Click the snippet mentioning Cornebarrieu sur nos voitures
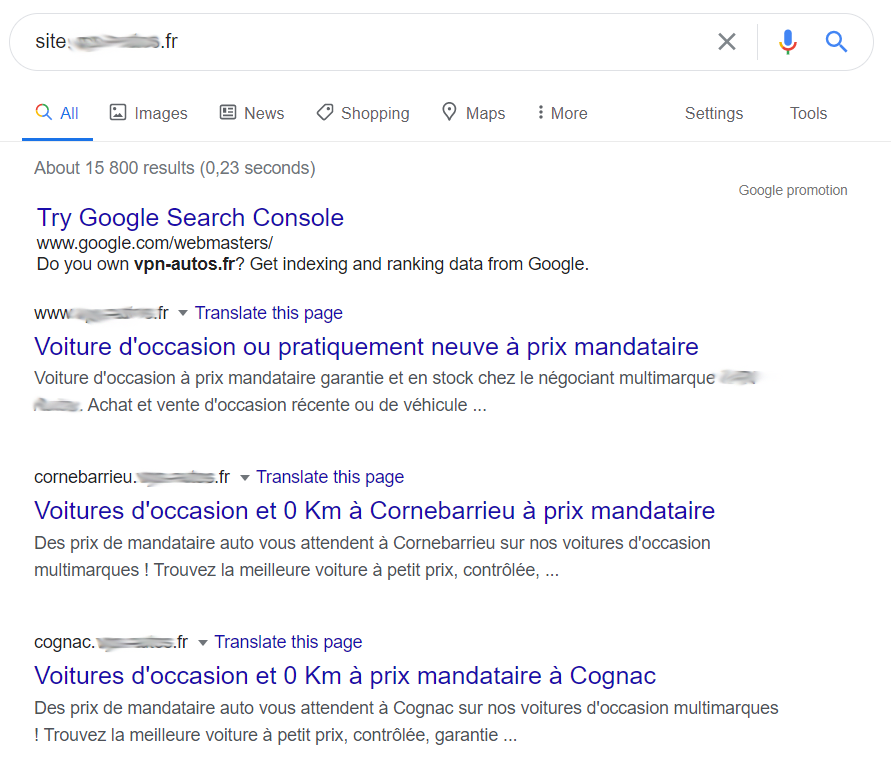 click(372, 556)
